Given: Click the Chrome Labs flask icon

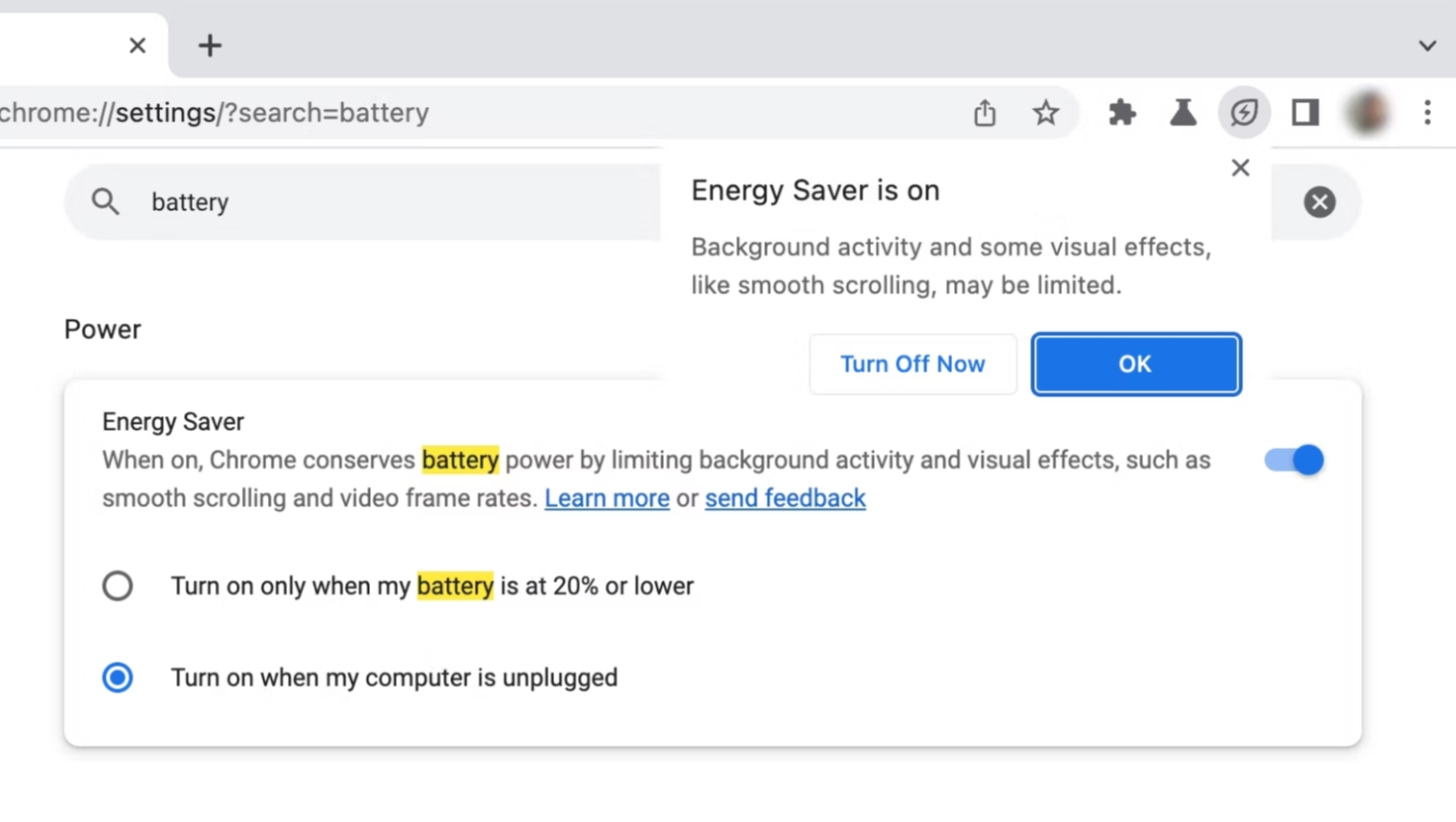Looking at the screenshot, I should pos(1182,113).
